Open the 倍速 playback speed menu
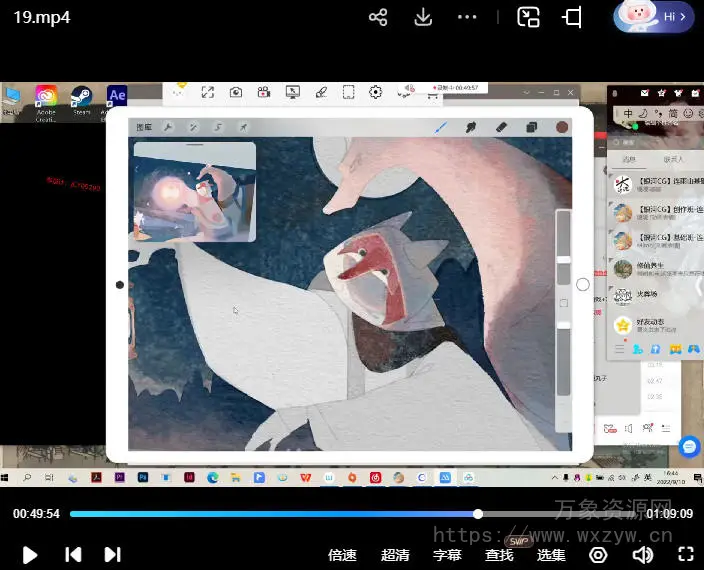 click(343, 555)
